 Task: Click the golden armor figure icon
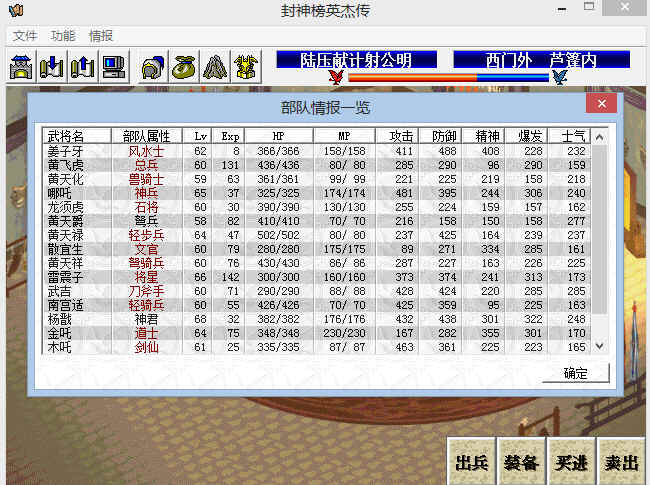click(246, 66)
